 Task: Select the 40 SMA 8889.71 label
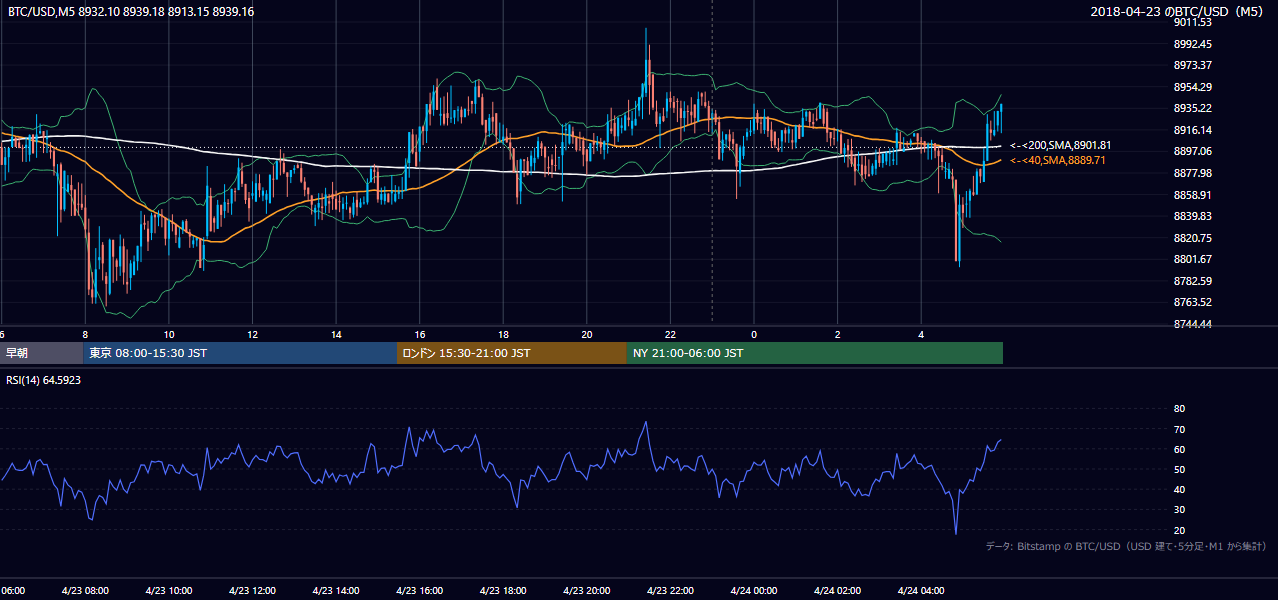1057,160
